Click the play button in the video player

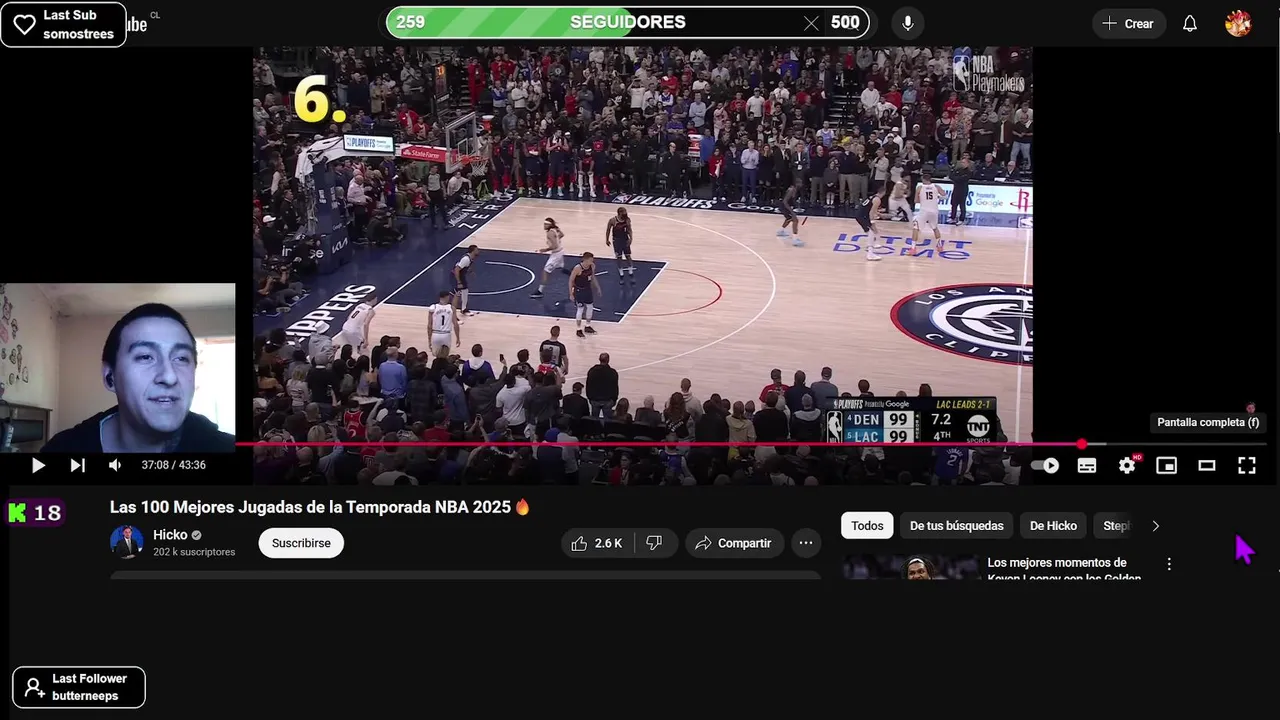coord(38,465)
